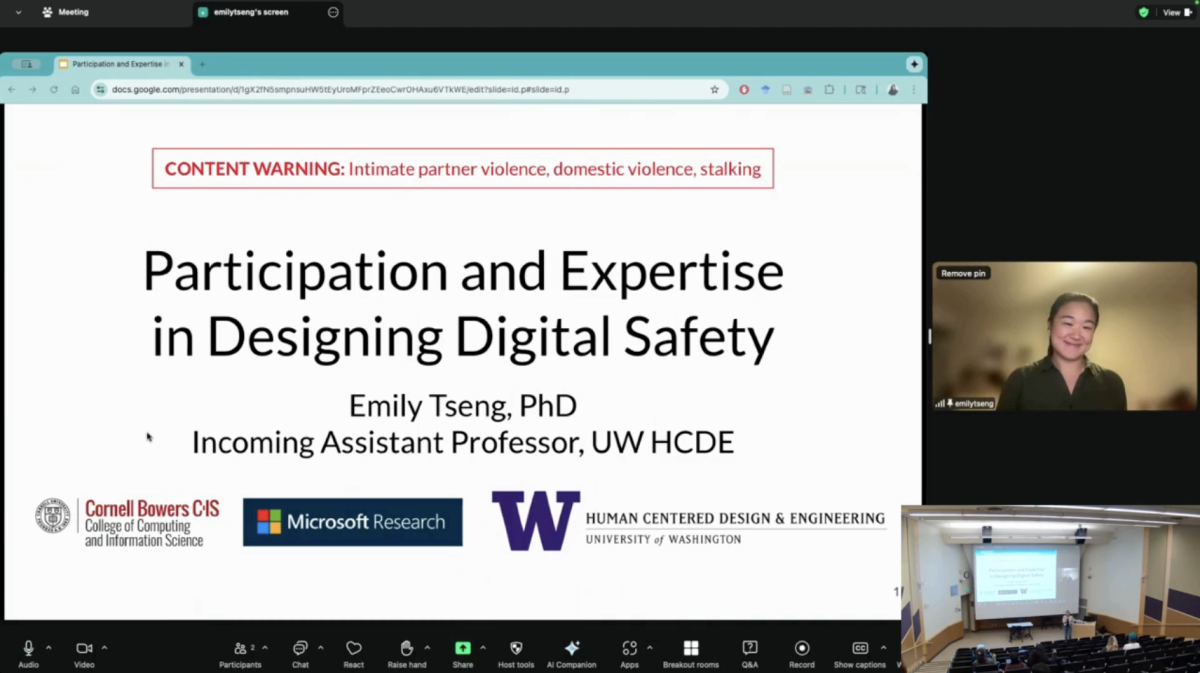Expand the Video options chevron
This screenshot has width=1200, height=673.
pos(104,647)
